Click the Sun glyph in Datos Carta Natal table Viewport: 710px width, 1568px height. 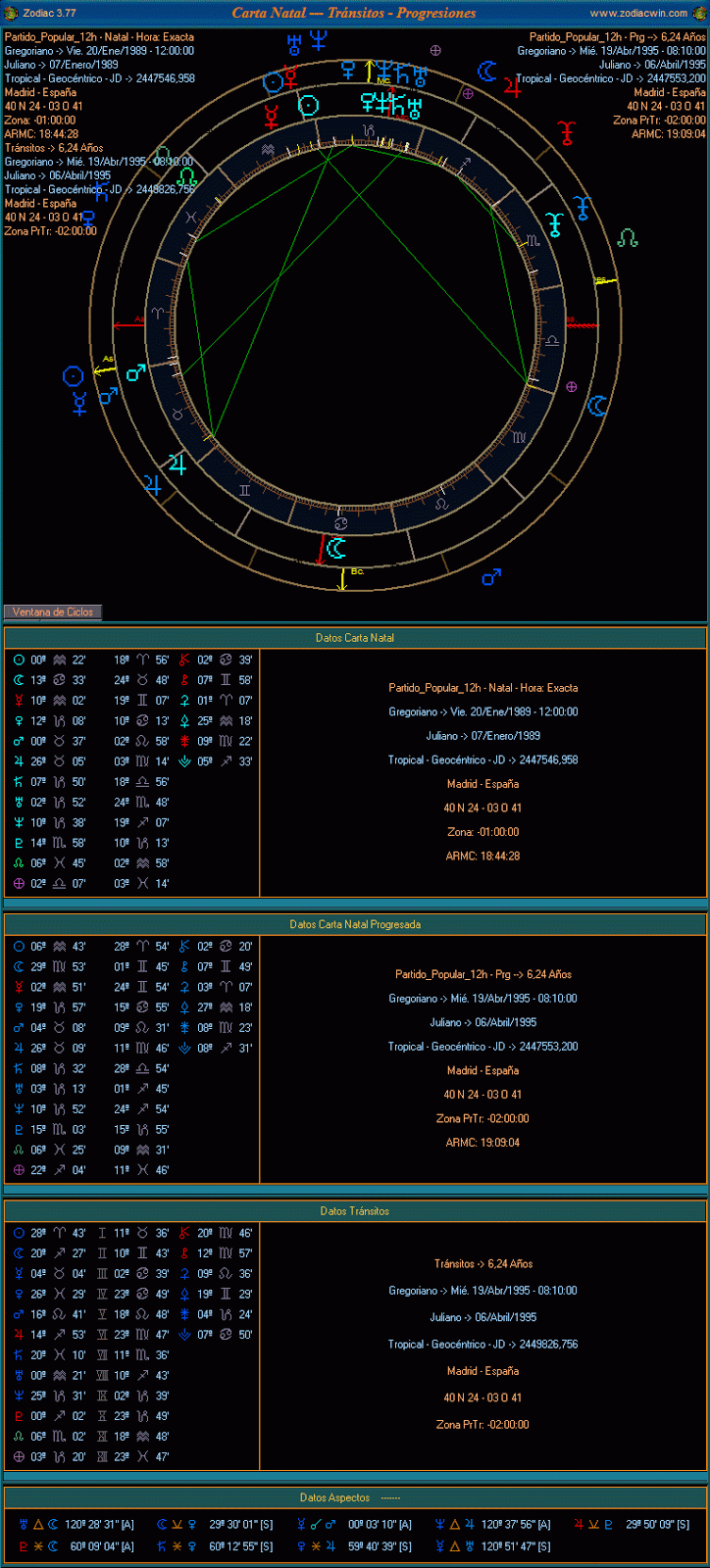[18, 660]
